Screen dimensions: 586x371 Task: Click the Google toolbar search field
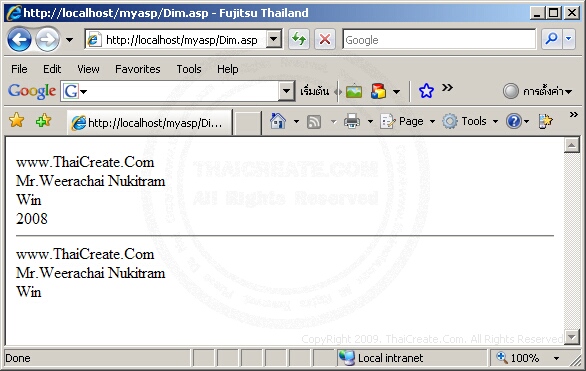click(179, 91)
